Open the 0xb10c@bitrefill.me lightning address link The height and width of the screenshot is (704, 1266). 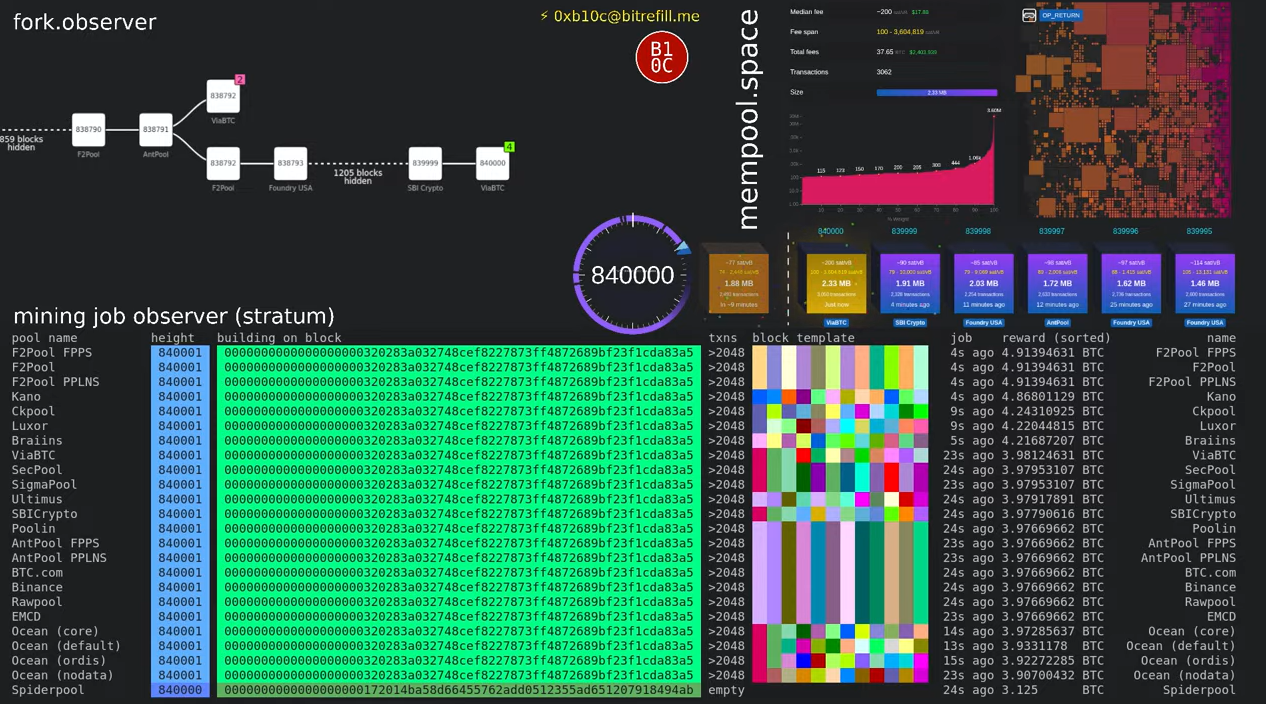[620, 16]
